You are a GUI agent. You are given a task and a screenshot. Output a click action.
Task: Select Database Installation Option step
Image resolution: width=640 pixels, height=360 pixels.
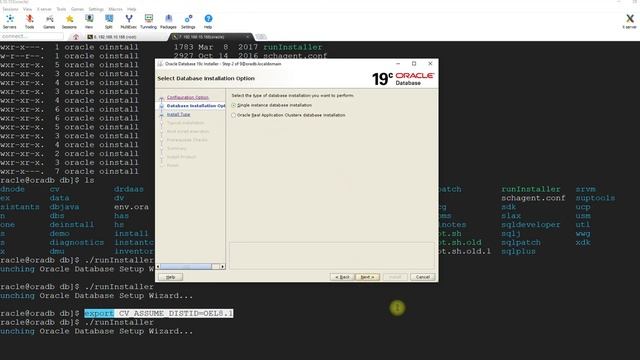pyautogui.click(x=196, y=106)
